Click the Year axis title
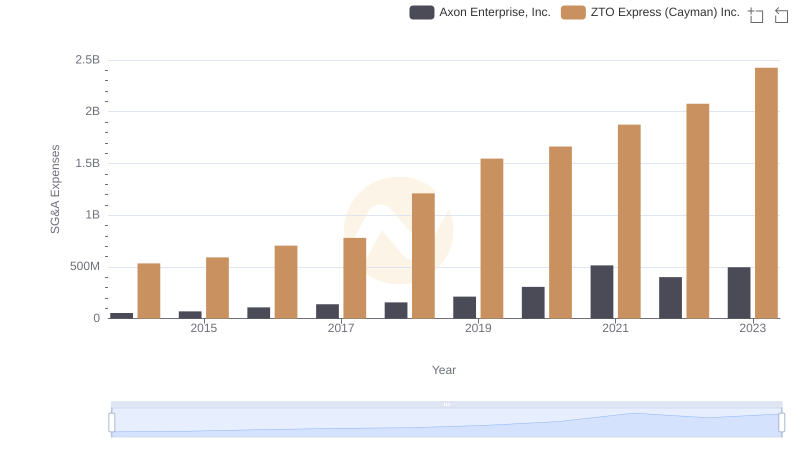This screenshot has width=800, height=461. (444, 370)
